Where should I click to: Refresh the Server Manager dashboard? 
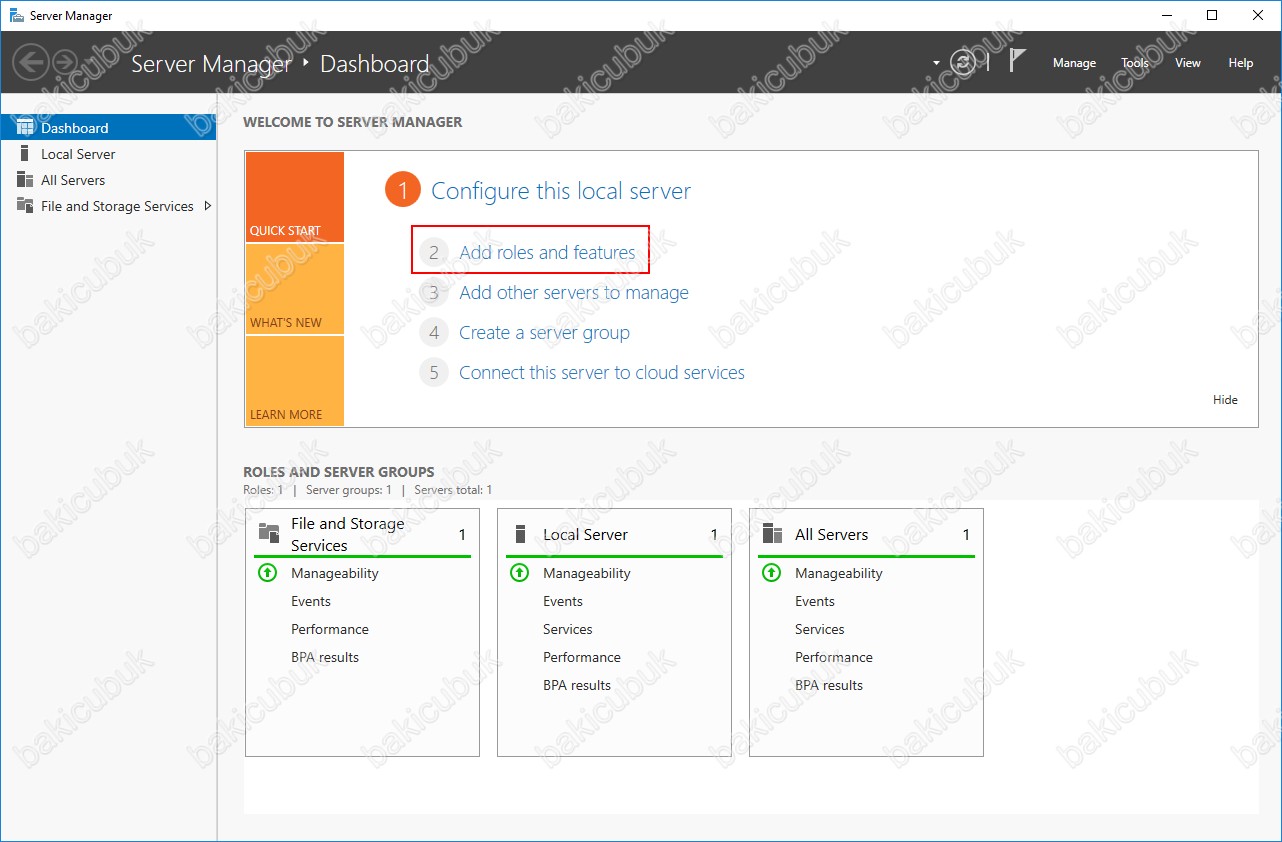[963, 62]
